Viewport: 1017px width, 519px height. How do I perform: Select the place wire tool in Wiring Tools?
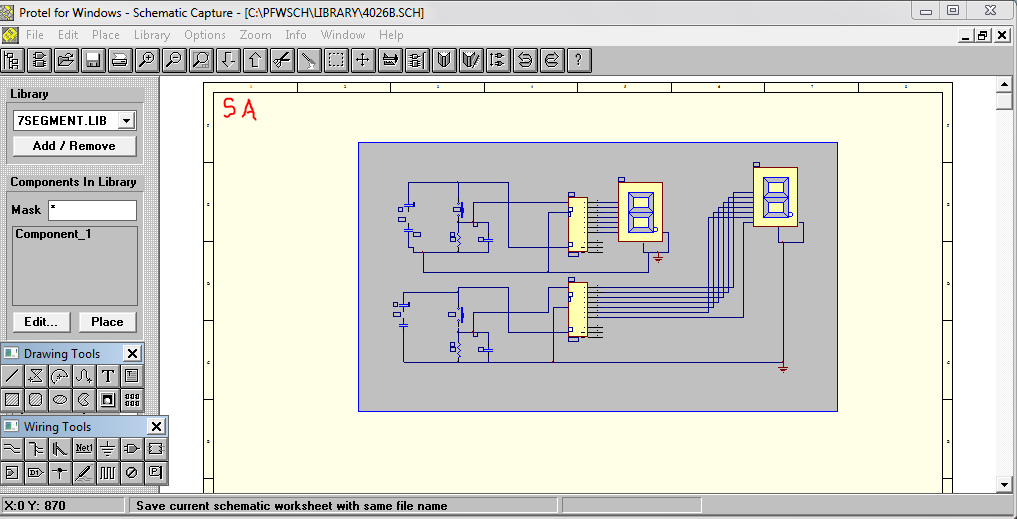[x=12, y=448]
